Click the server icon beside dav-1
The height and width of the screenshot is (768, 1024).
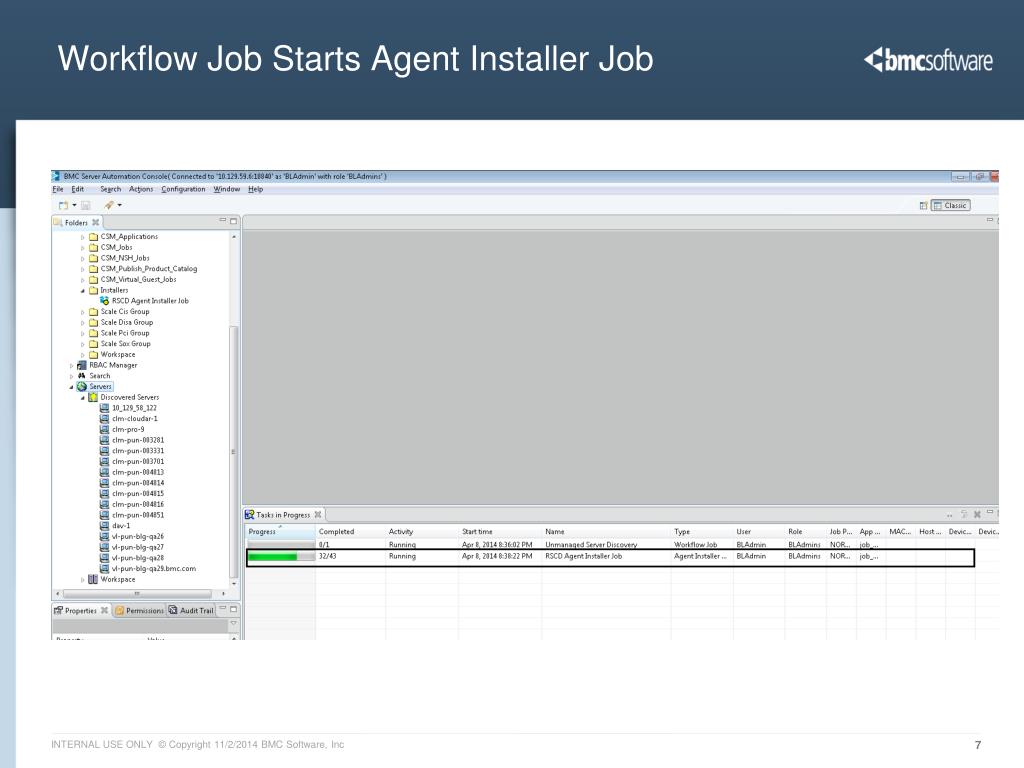click(x=104, y=525)
